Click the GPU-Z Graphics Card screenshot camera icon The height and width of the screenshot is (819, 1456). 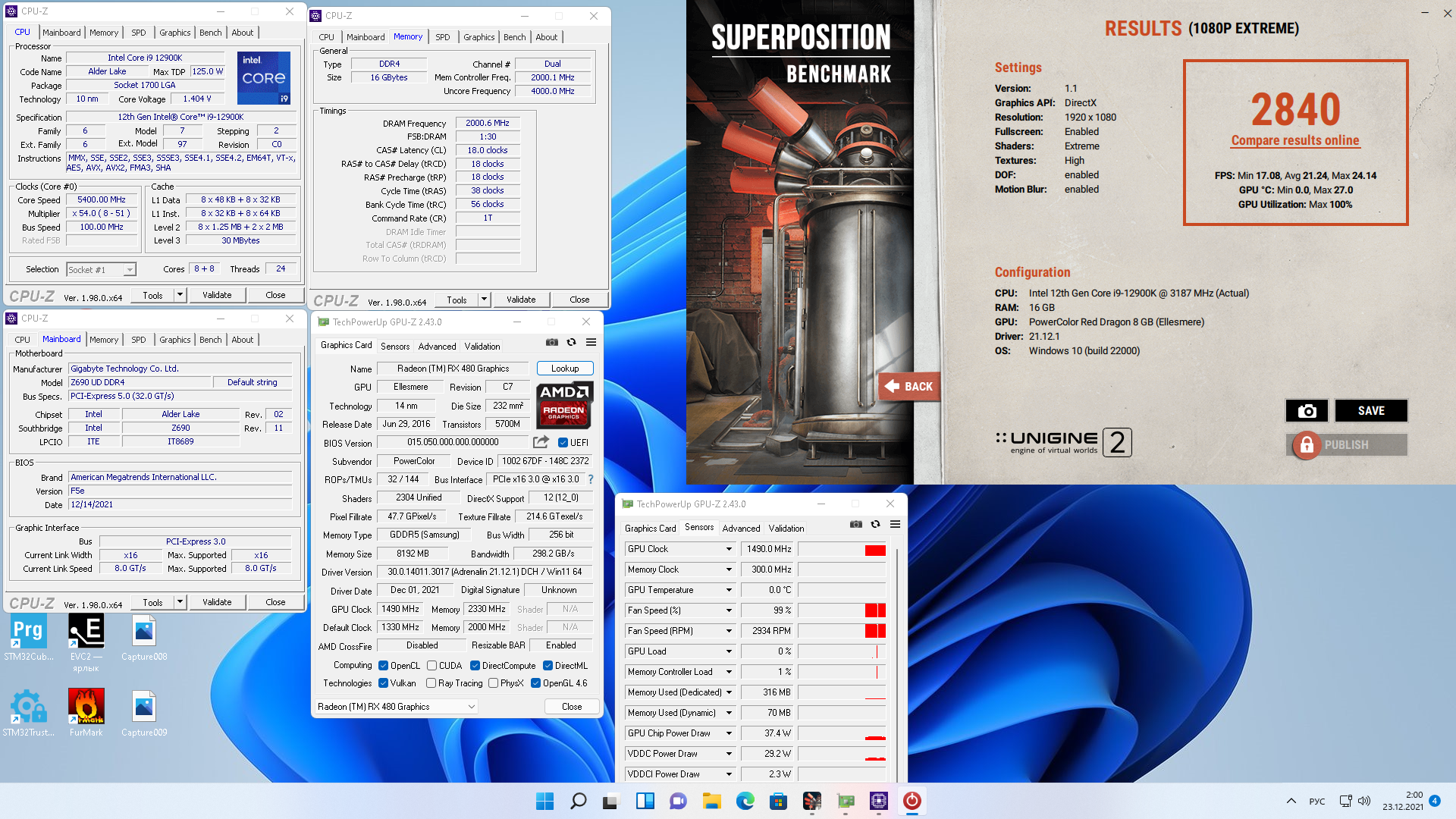tap(552, 343)
